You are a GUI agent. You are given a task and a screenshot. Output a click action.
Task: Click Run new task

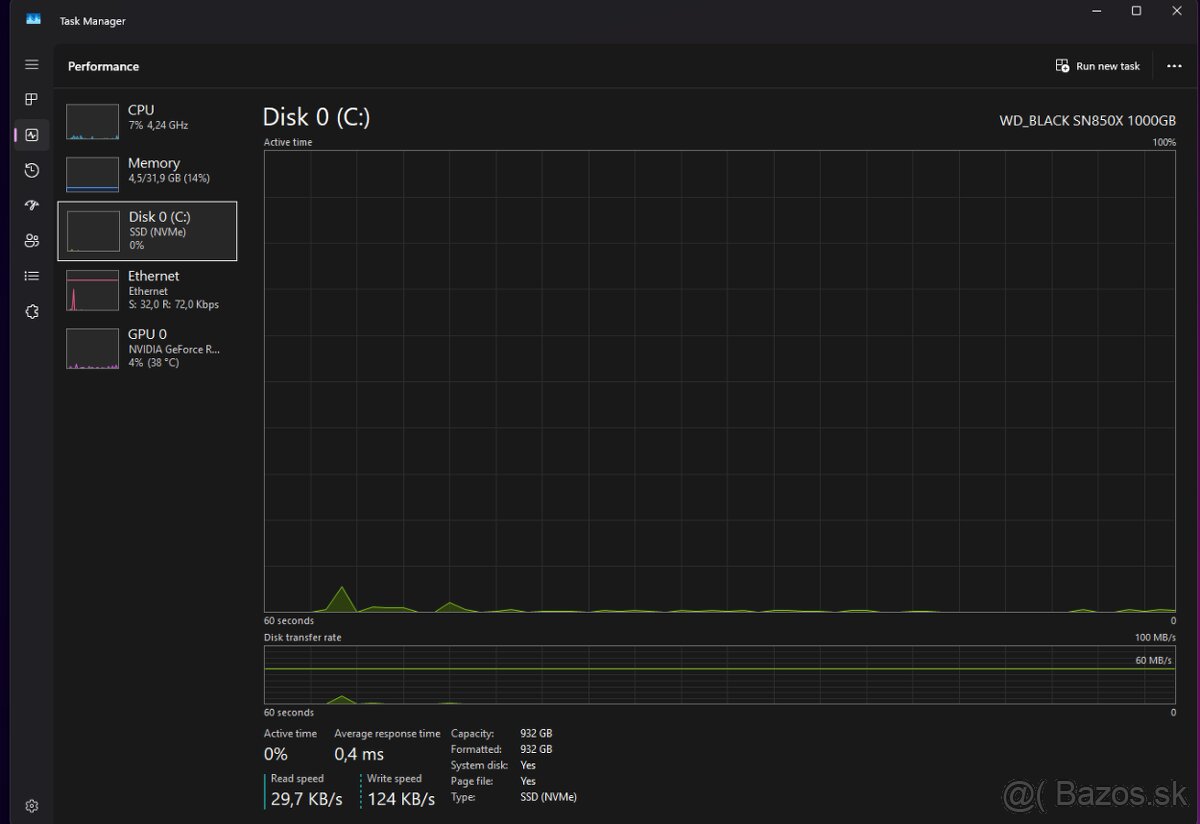click(1098, 65)
